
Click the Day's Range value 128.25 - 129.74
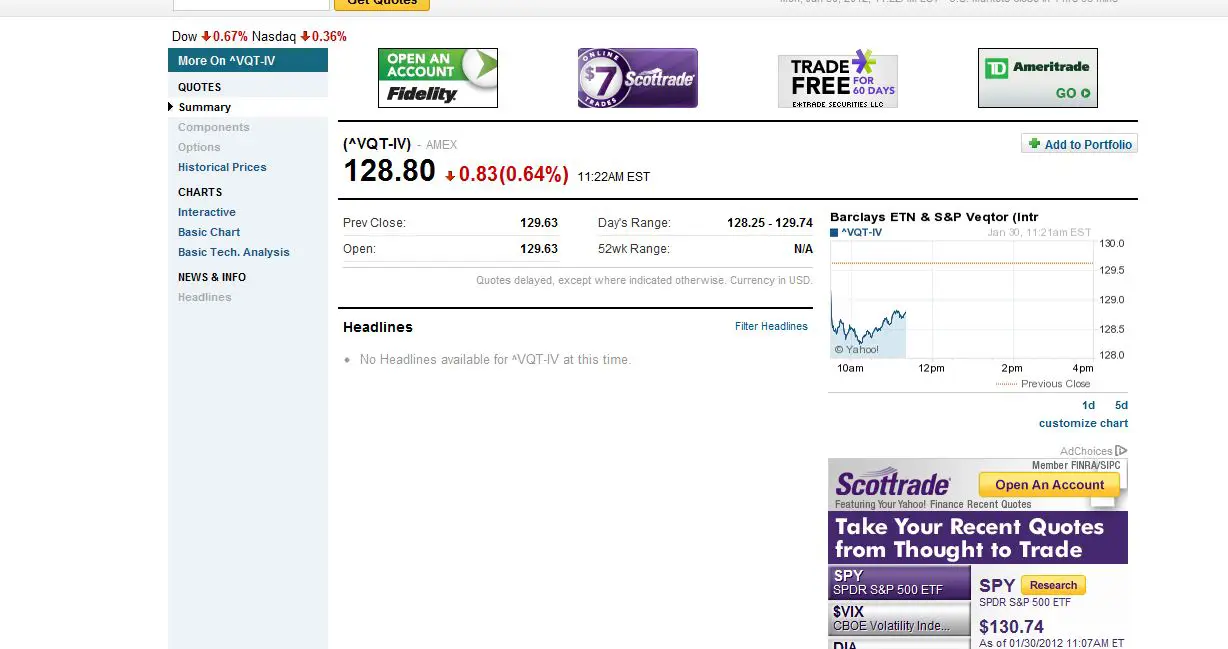click(x=770, y=223)
